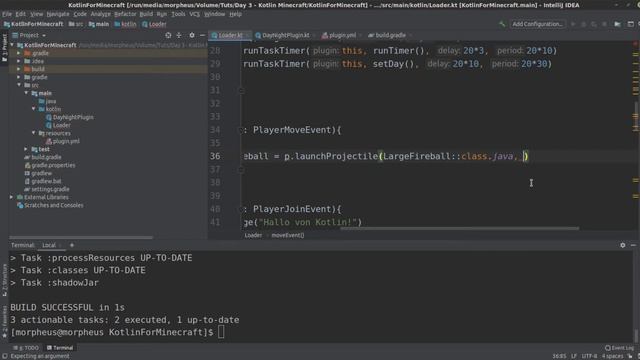
Task: Click the tool windows quick-access icon in the bottom-left corner
Action: [x=4, y=356]
